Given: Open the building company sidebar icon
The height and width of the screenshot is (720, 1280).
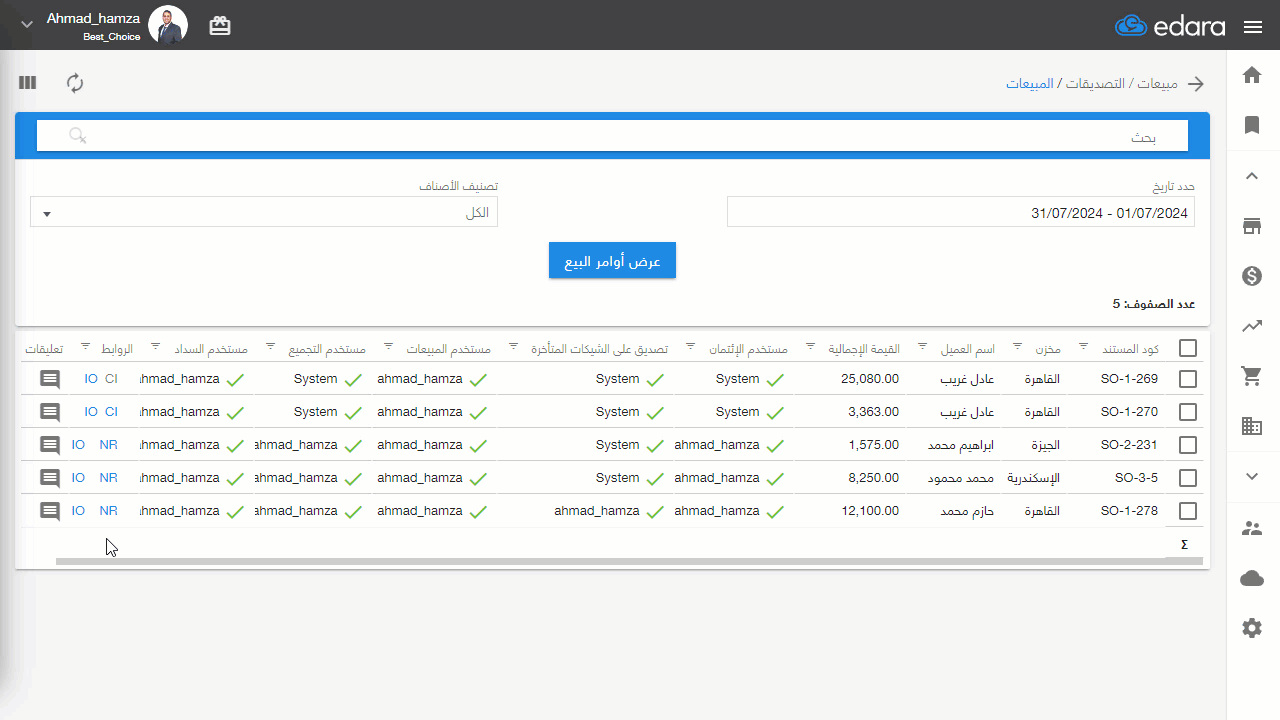Looking at the screenshot, I should 1251,426.
